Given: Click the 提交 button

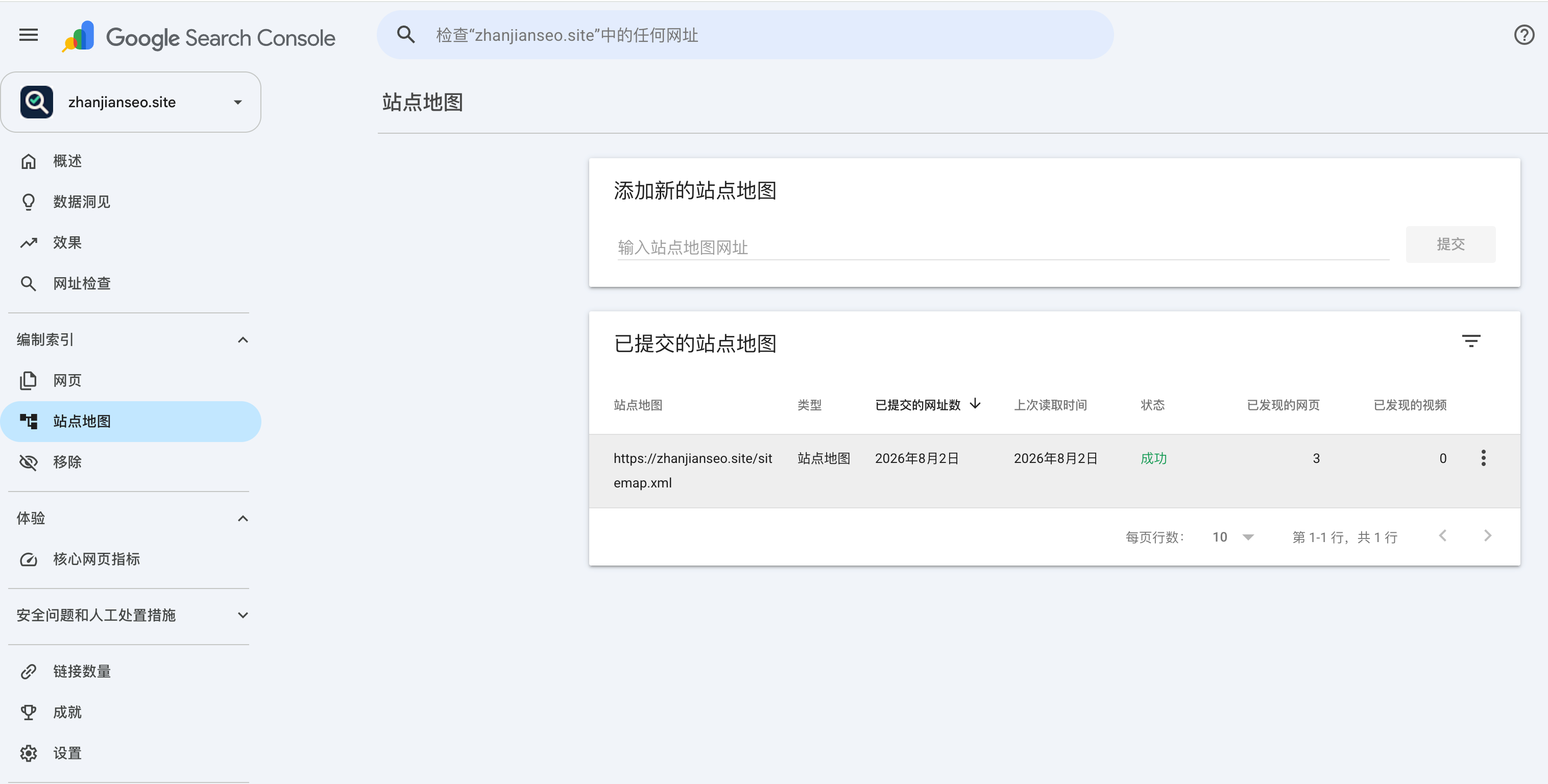Looking at the screenshot, I should point(1450,244).
